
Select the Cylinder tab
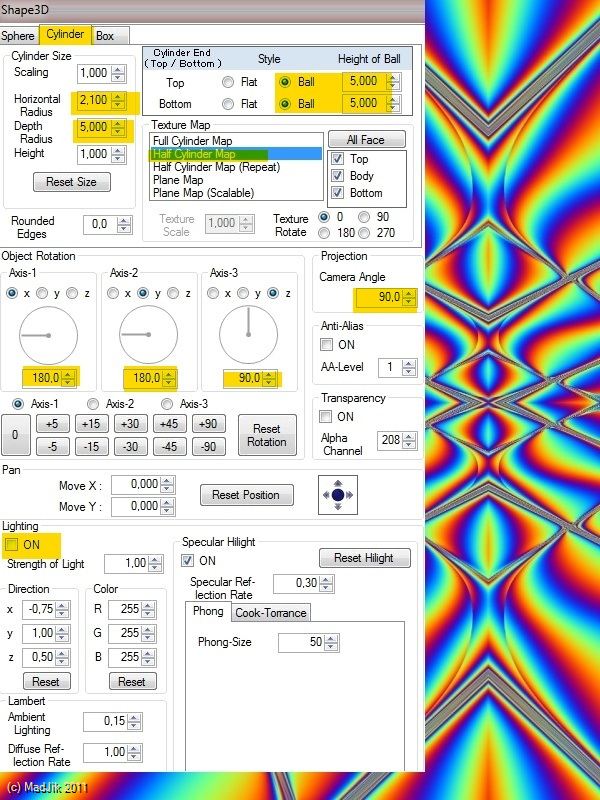[x=65, y=34]
